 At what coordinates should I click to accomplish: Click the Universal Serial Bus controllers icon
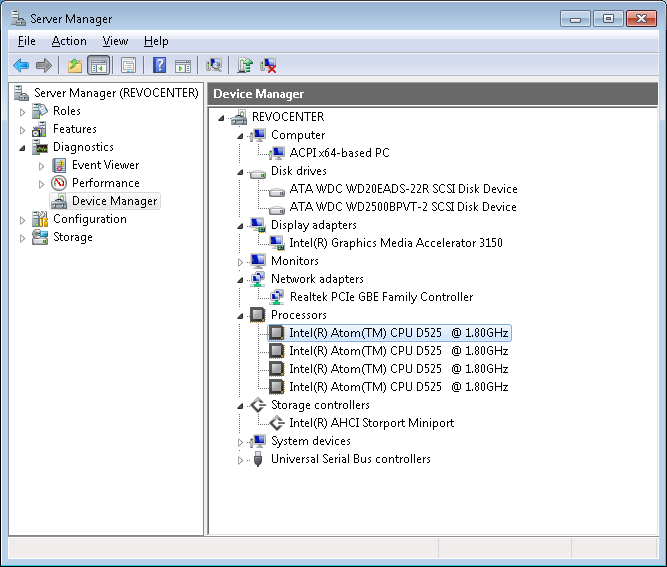258,459
